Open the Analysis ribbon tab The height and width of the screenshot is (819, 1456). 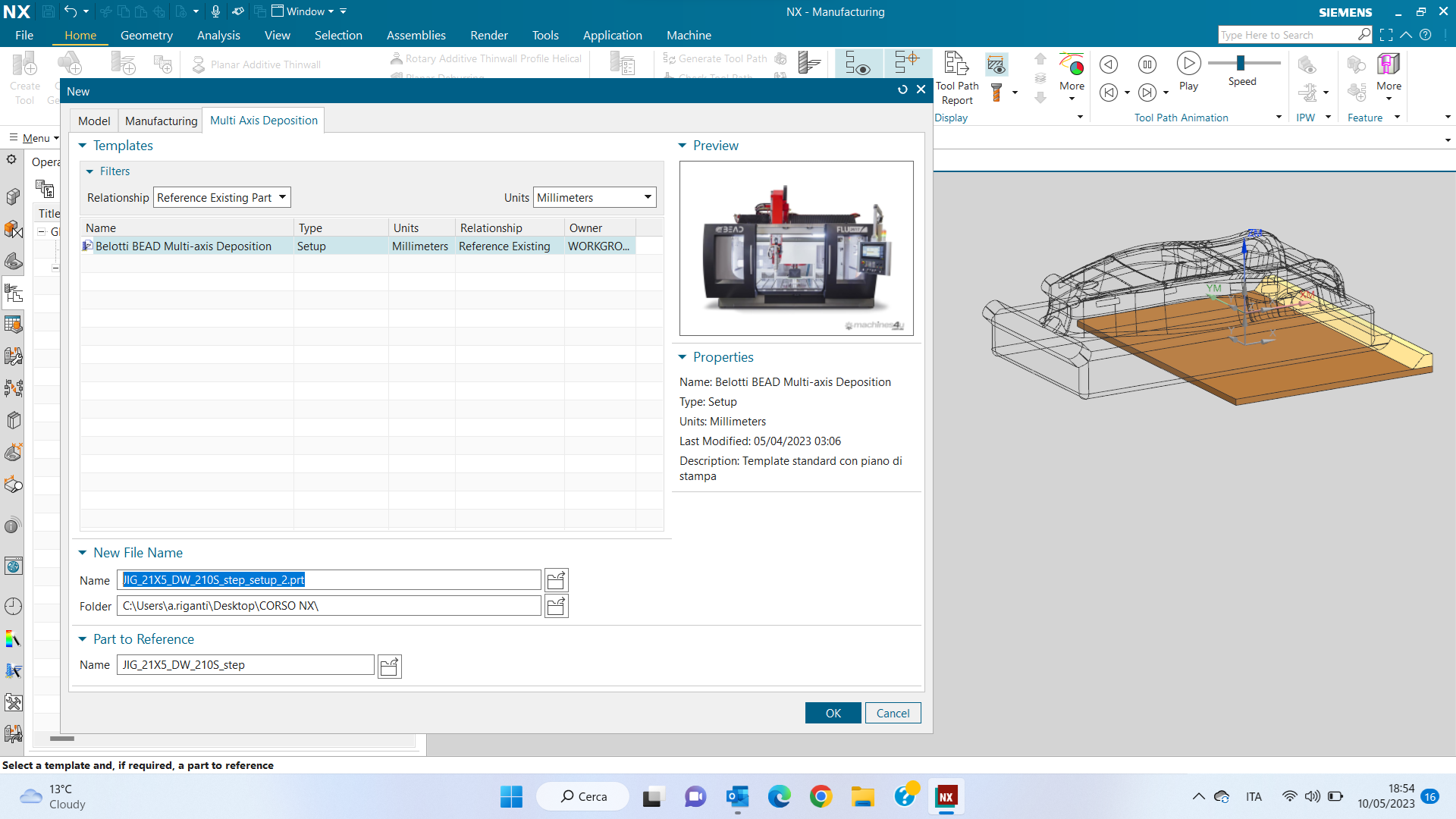(218, 35)
